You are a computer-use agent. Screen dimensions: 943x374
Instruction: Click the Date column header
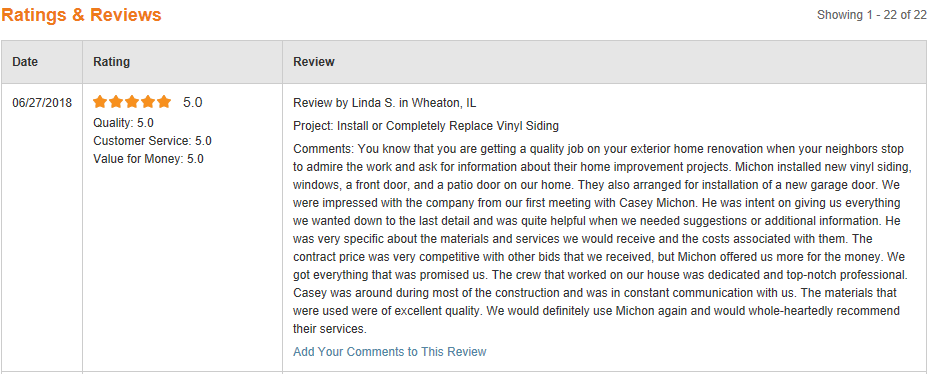(25, 62)
